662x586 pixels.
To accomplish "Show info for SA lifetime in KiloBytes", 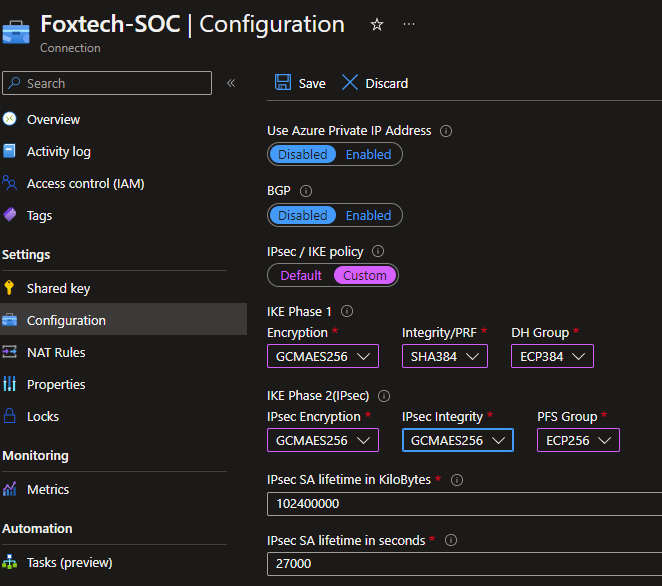I will [x=457, y=480].
